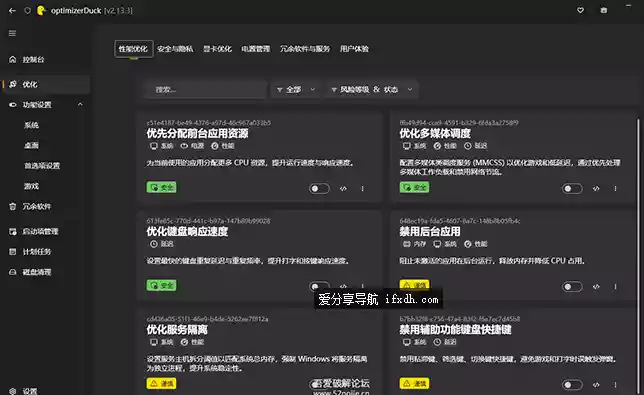Viewport: 644px width, 395px height.
Task: Switch to the 电源管理 tab
Action: (x=256, y=49)
